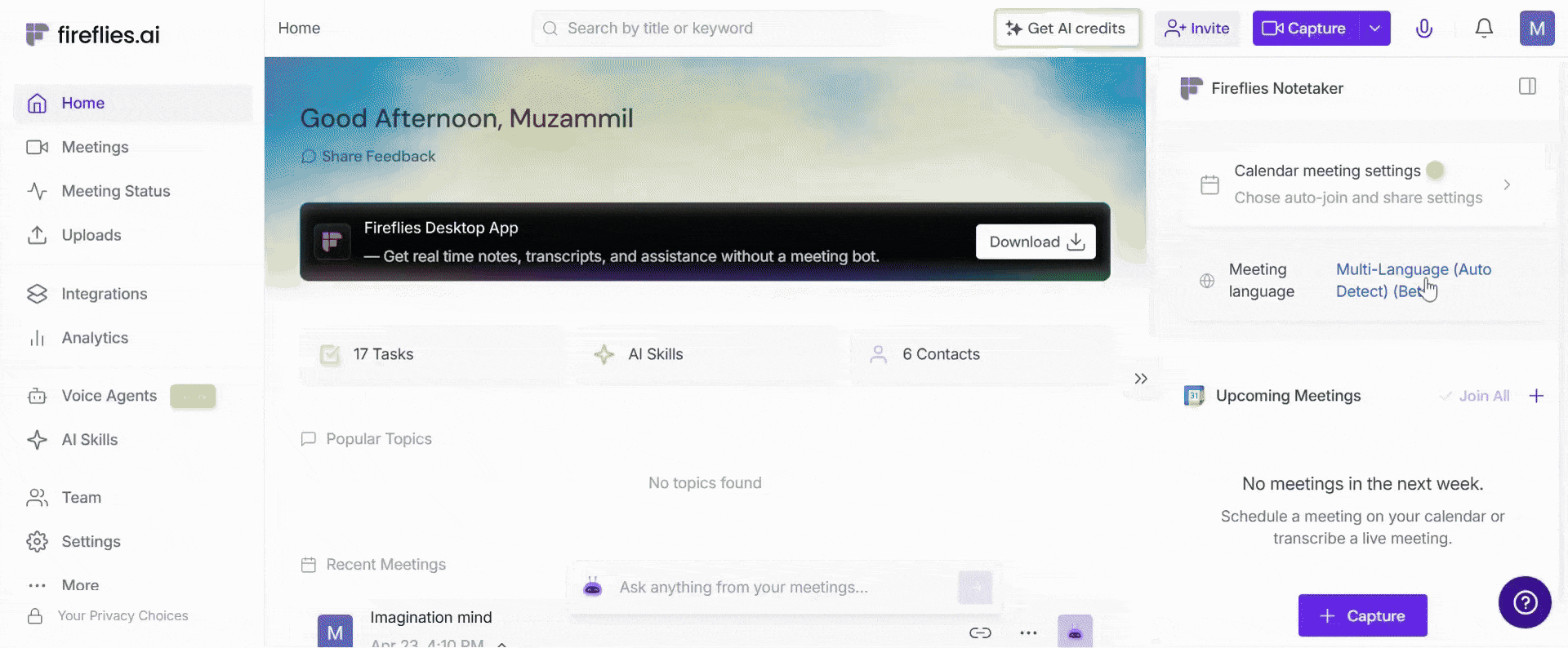Change Multi-Language (Auto Detect) meeting language
The width and height of the screenshot is (1568, 648).
coord(1414,280)
